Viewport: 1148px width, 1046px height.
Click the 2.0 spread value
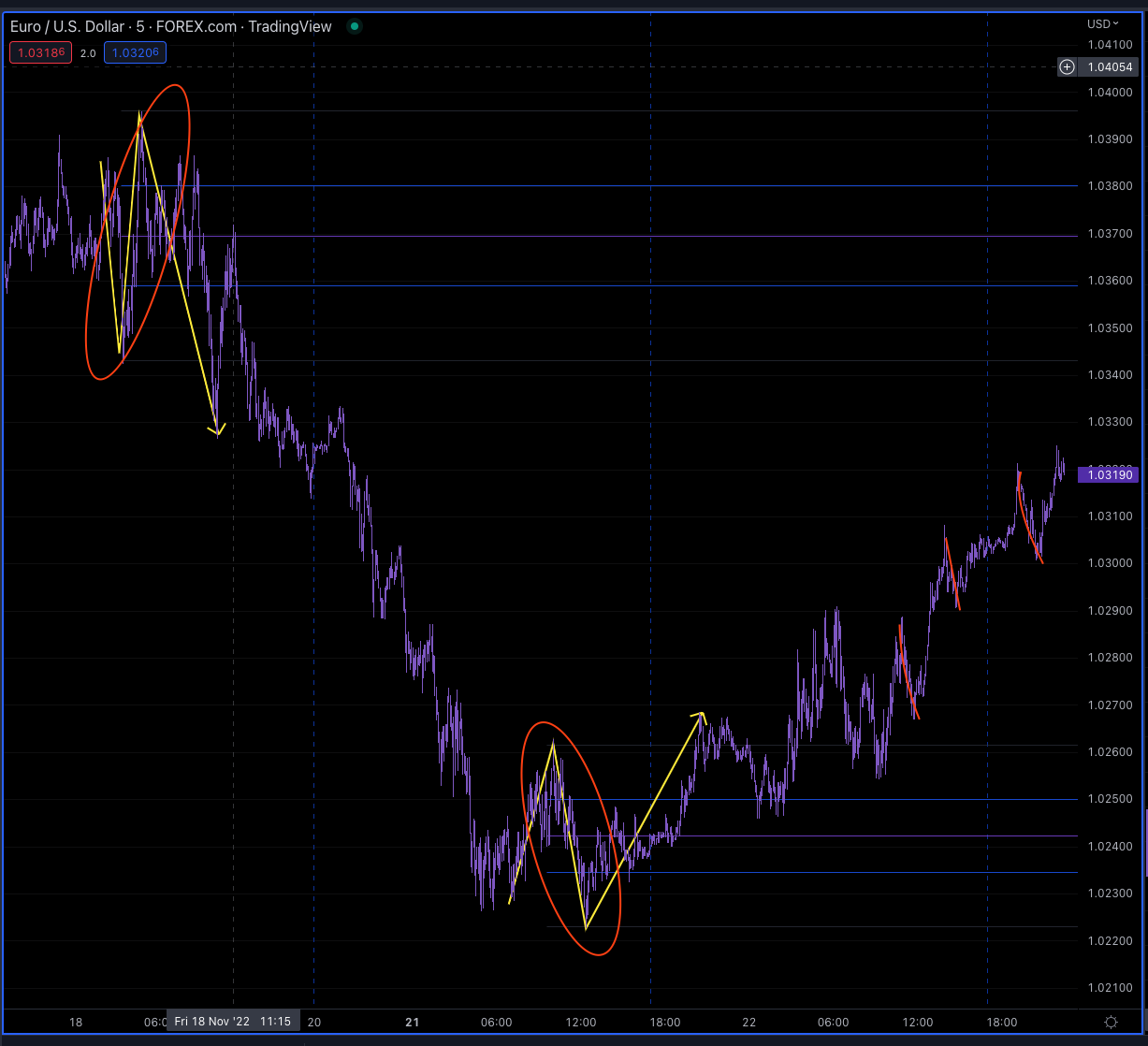pyautogui.click(x=87, y=53)
